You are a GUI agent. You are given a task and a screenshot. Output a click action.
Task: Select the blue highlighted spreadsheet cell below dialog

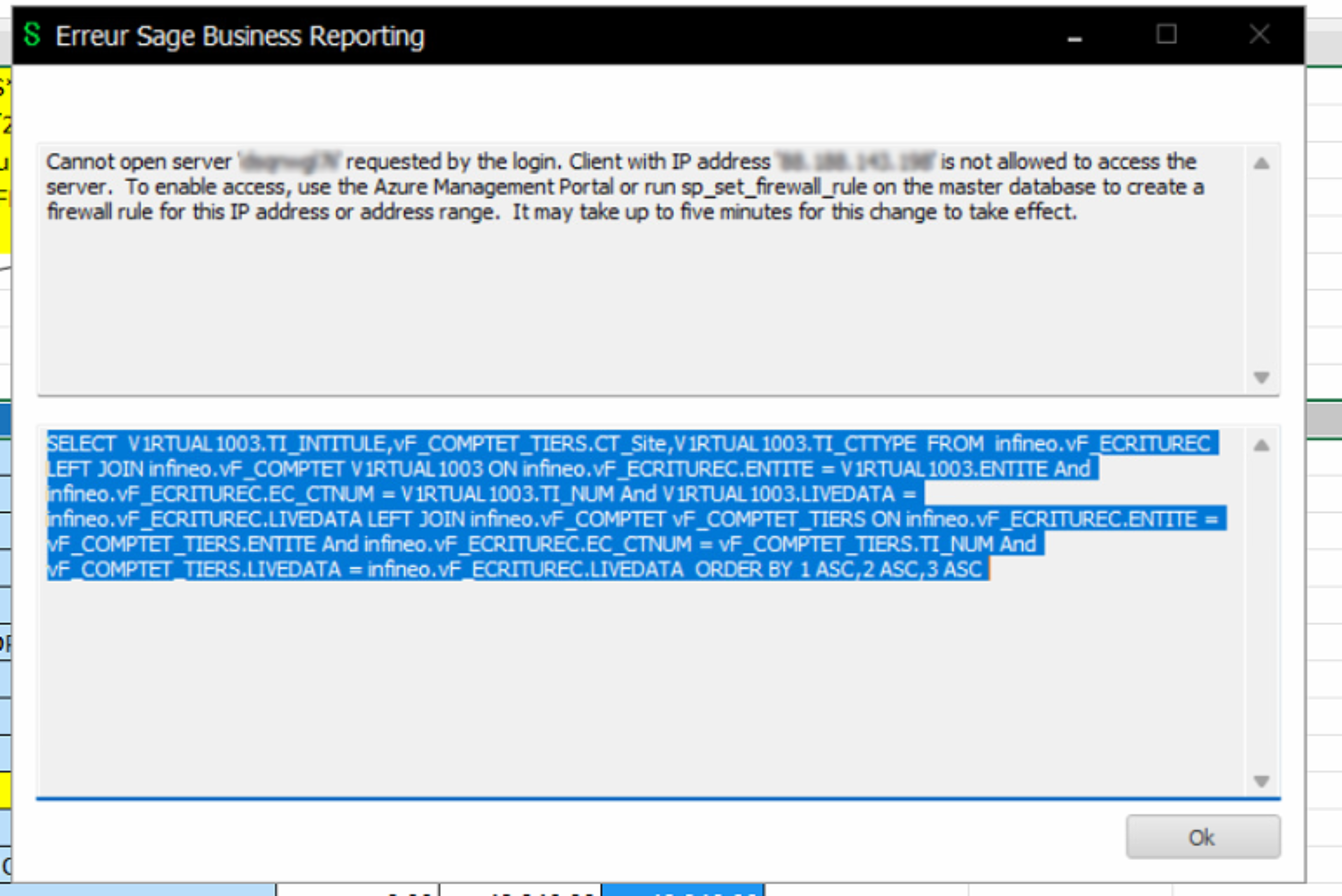point(683,890)
